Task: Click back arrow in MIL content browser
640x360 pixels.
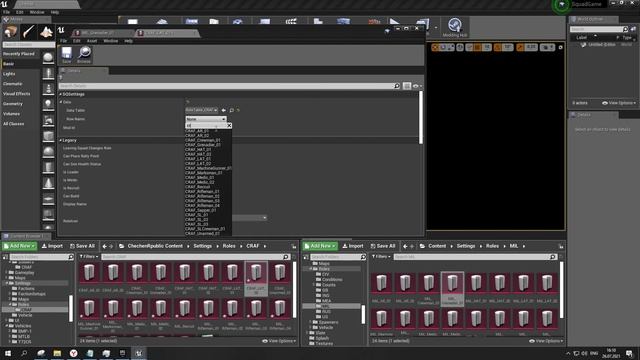Action: tap(405, 246)
